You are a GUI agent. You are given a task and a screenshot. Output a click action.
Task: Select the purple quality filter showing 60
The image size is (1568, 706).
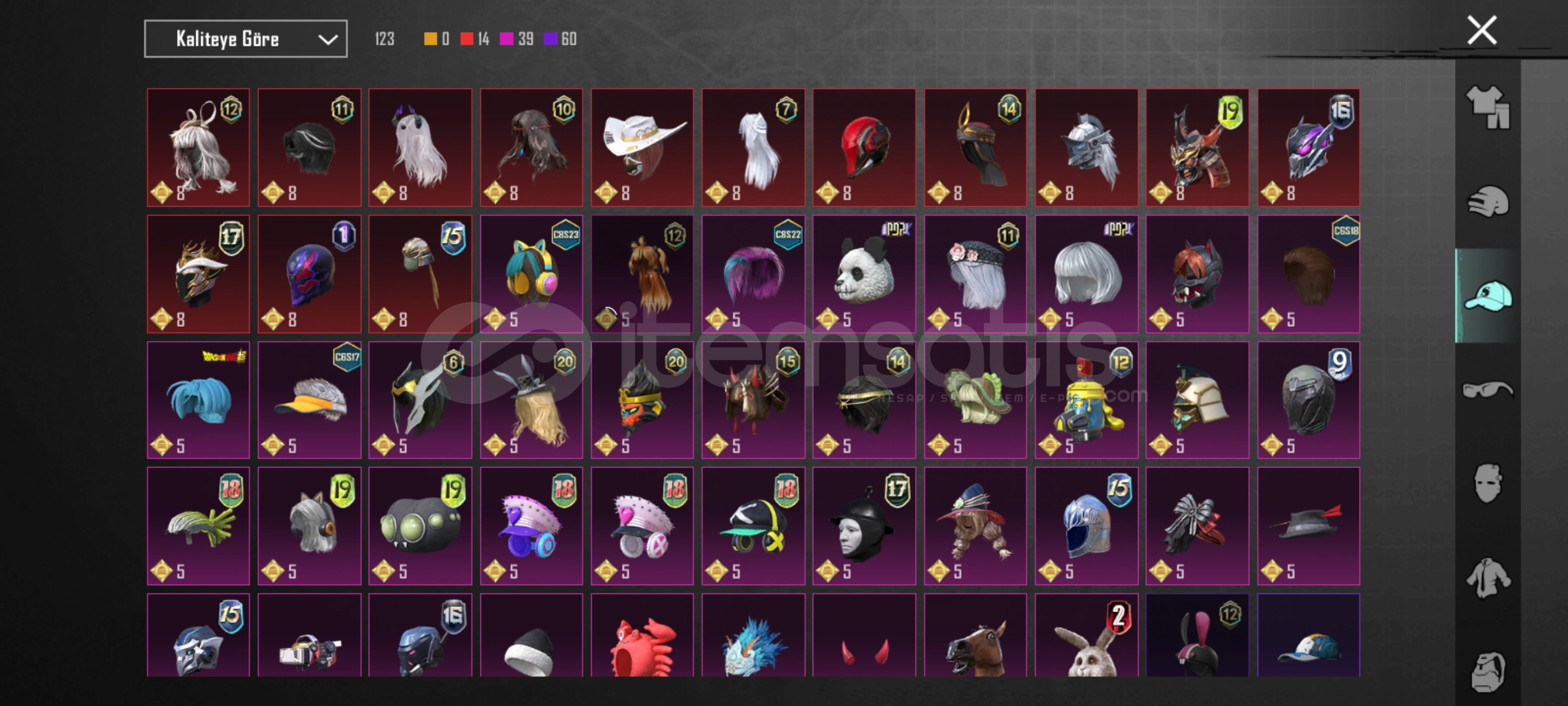[x=560, y=39]
